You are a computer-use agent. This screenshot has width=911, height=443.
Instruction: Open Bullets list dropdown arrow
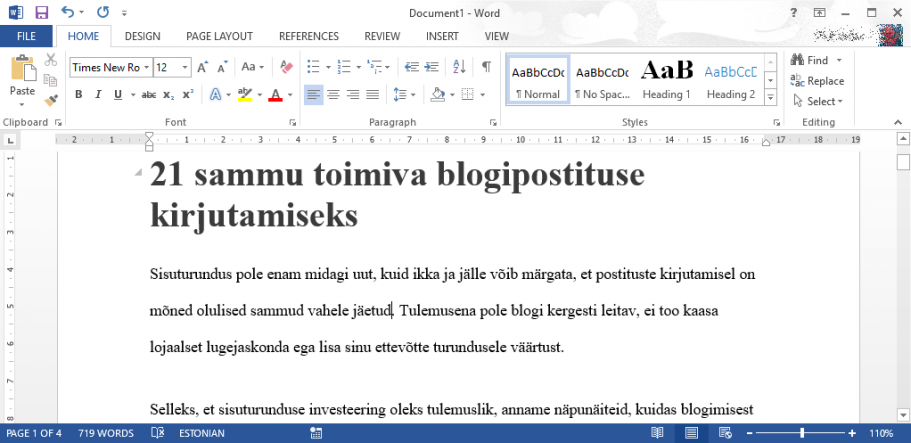pyautogui.click(x=328, y=67)
